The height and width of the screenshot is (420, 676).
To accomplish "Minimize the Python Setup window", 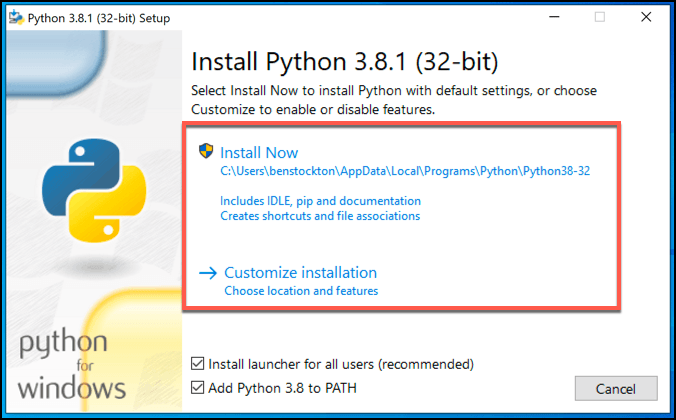I will 548,17.
